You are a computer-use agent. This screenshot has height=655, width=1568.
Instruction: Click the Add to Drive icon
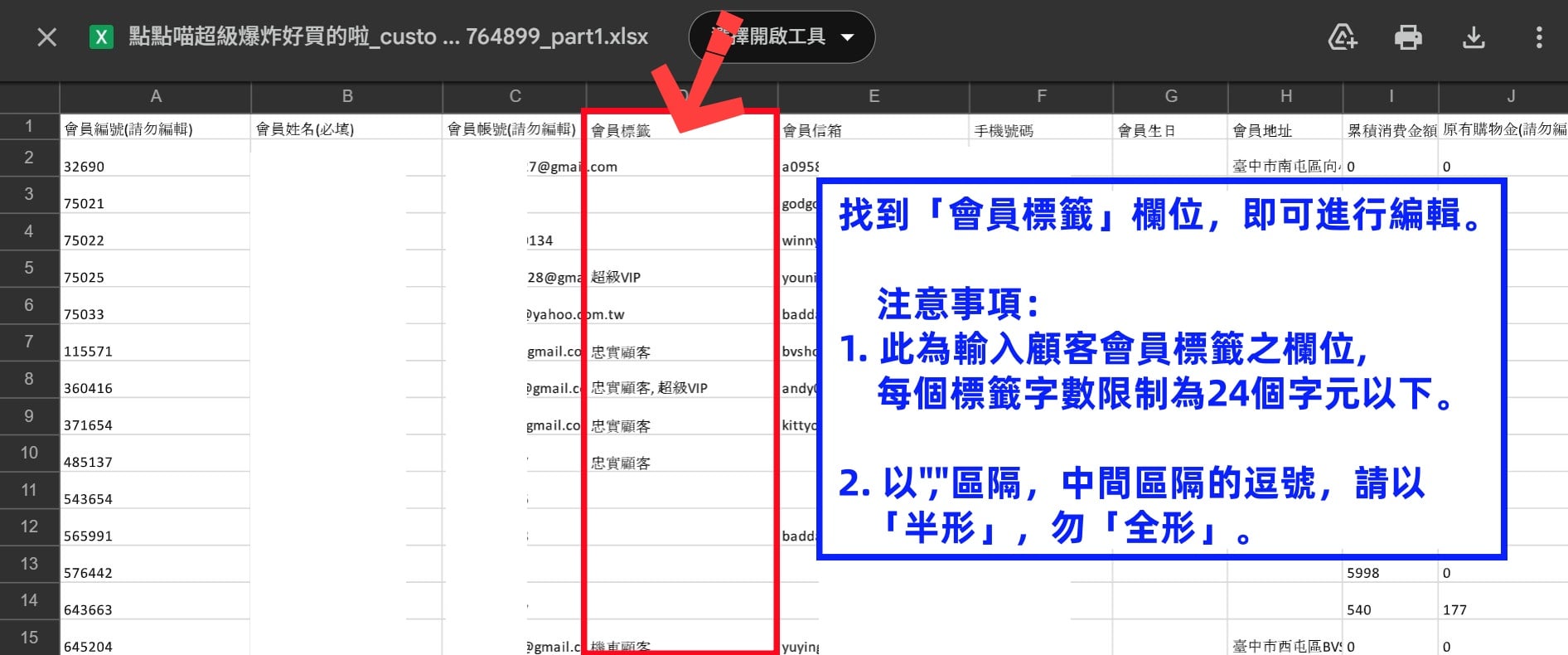pos(1343,37)
